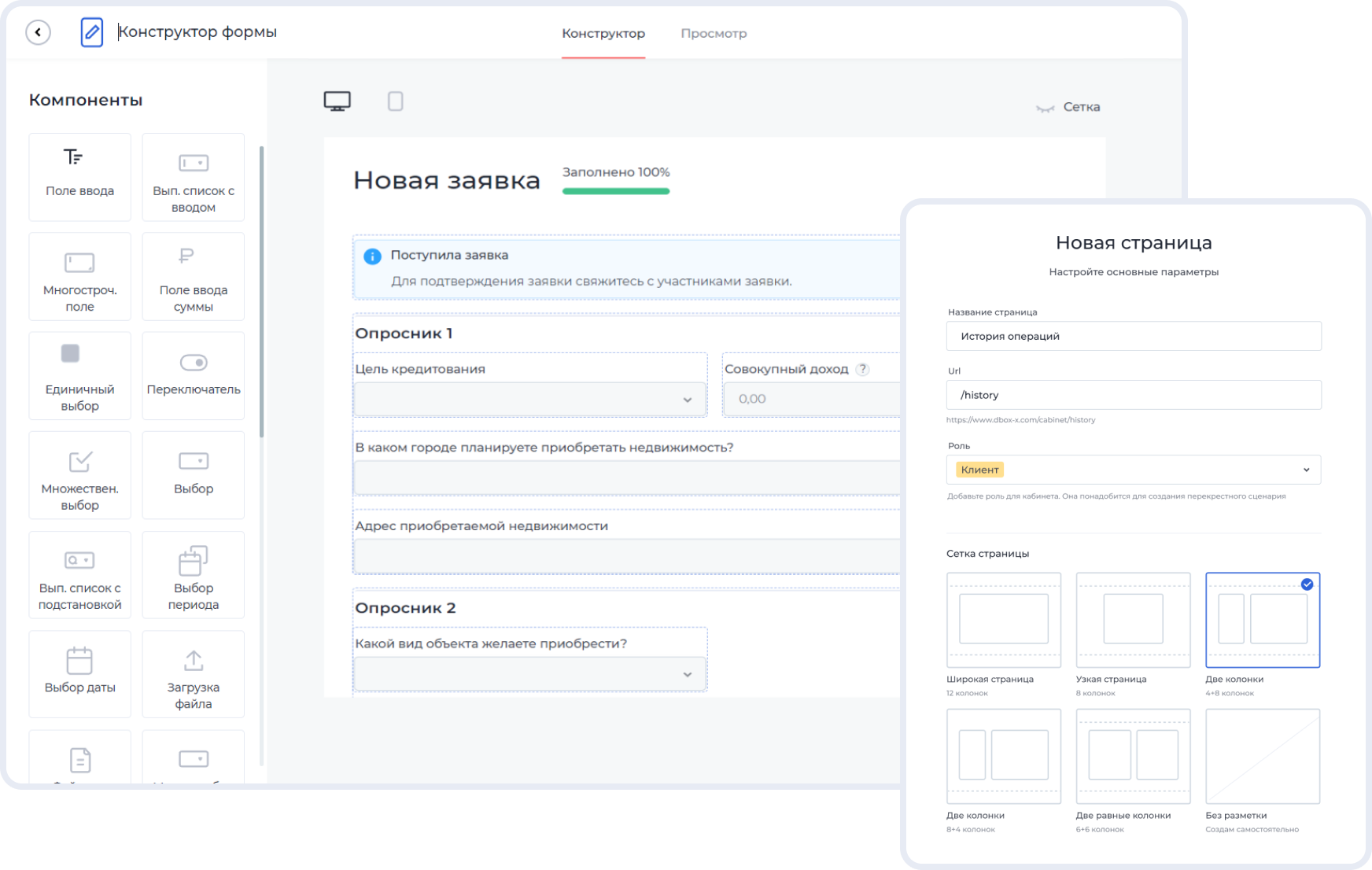Open the Цель кредитования dropdown
Viewport: 1372px width, 870px height.
(x=529, y=400)
